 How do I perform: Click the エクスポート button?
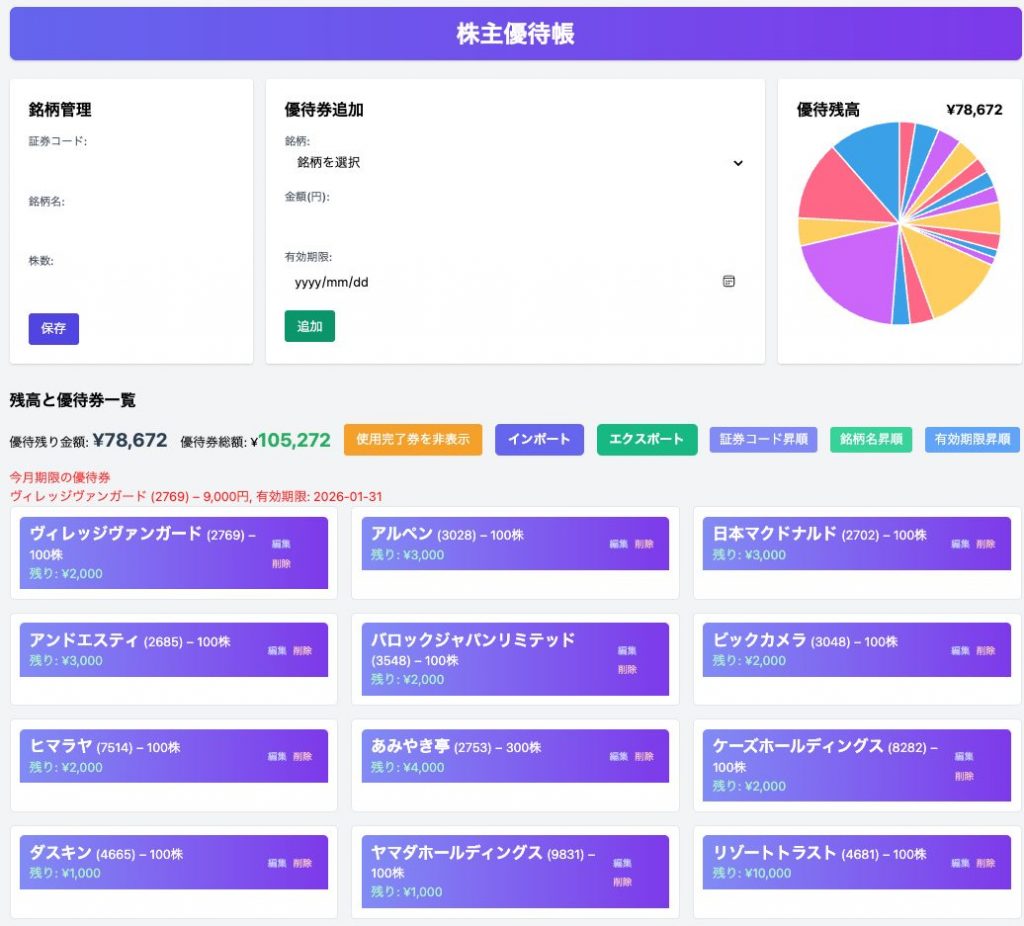pos(647,439)
